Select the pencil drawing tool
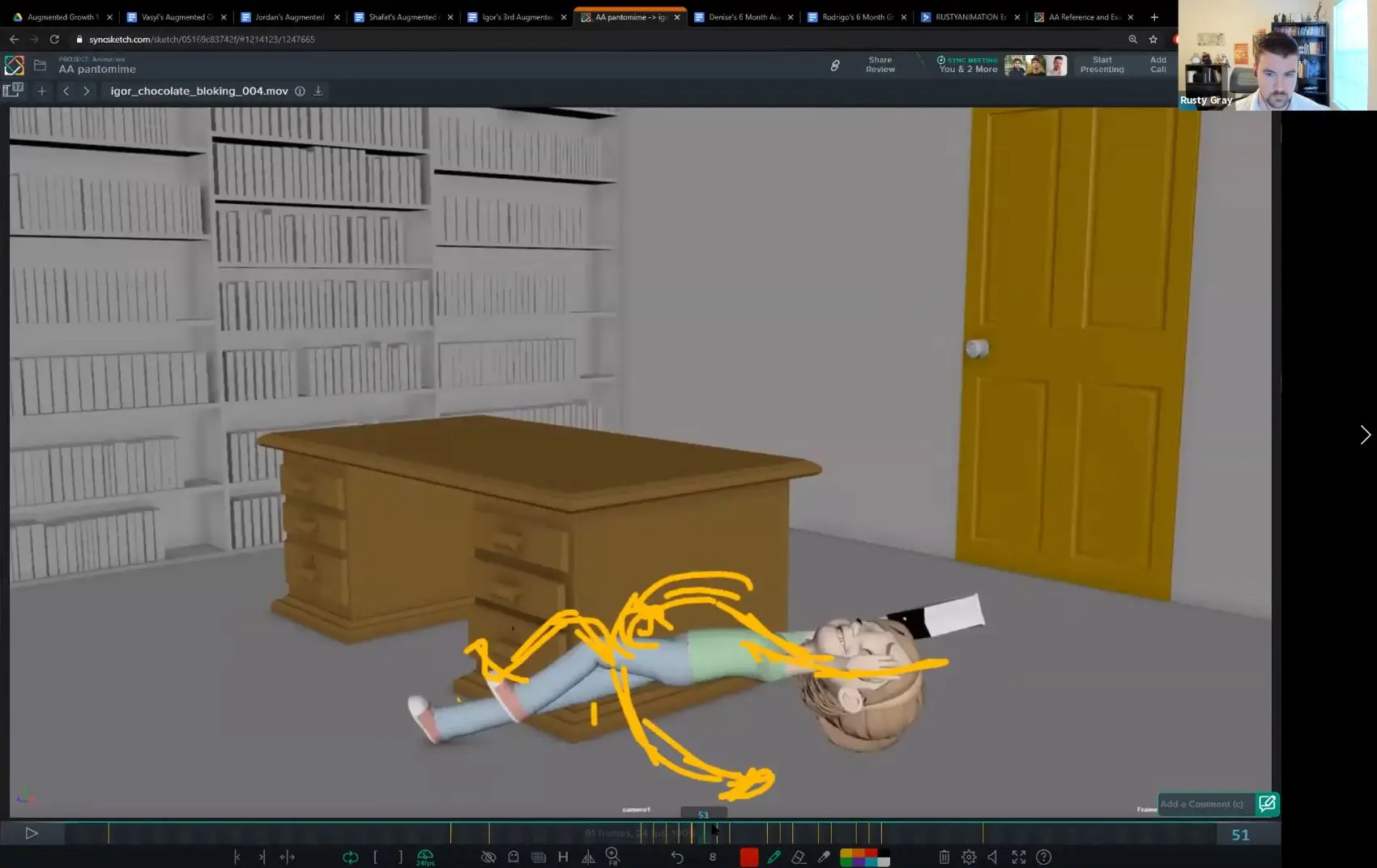 (x=774, y=857)
